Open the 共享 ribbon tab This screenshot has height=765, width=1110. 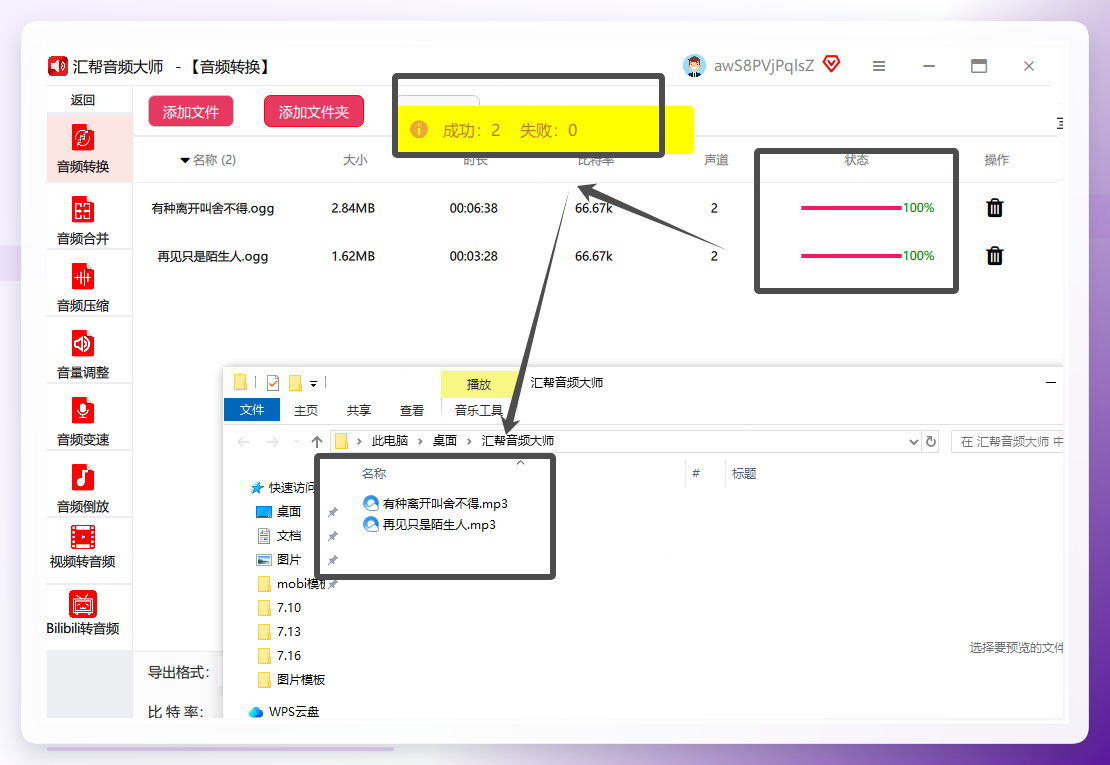coord(359,410)
